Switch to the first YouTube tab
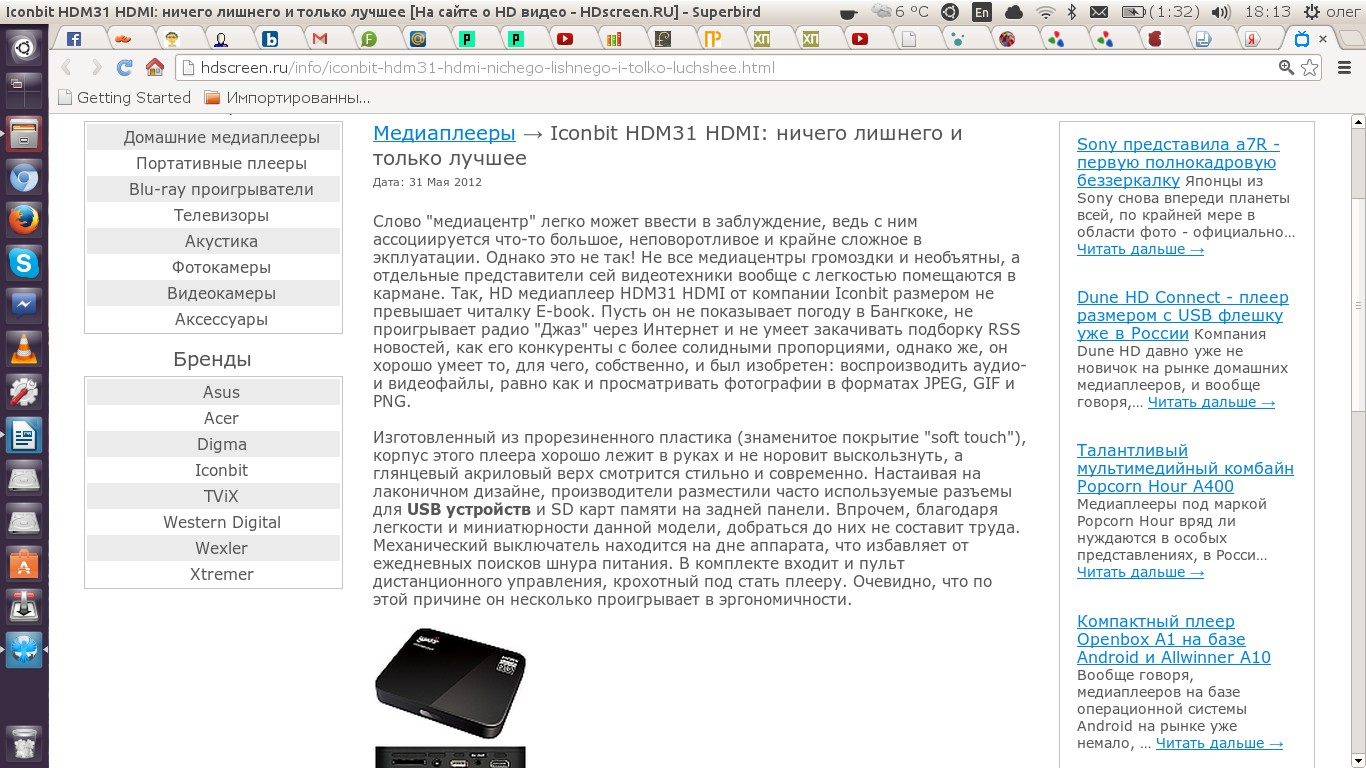1366x768 pixels. pos(565,39)
